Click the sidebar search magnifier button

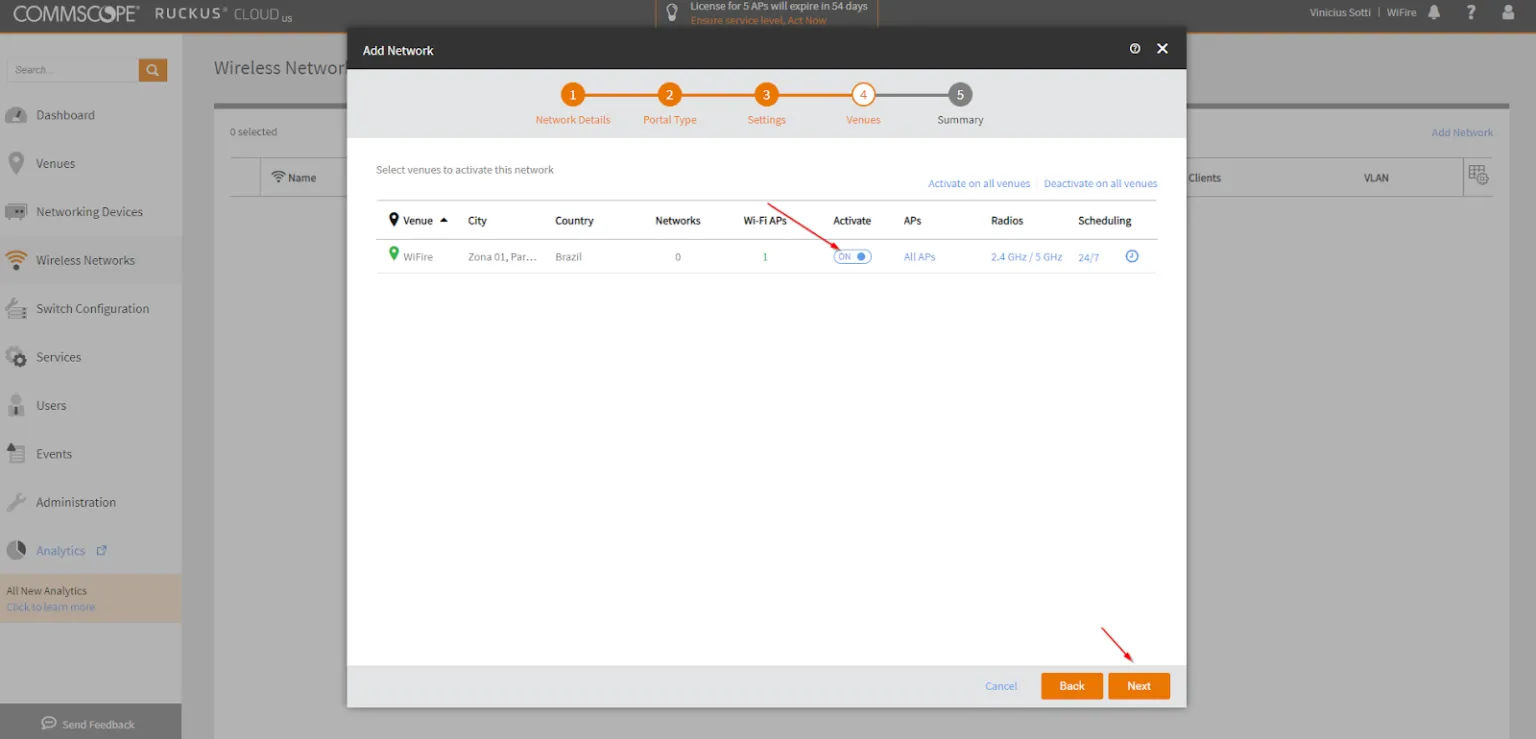pyautogui.click(x=152, y=70)
